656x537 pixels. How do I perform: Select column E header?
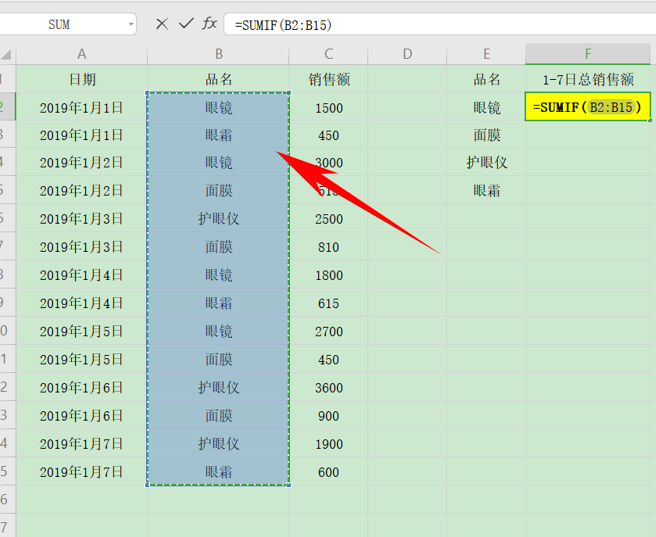click(x=486, y=54)
